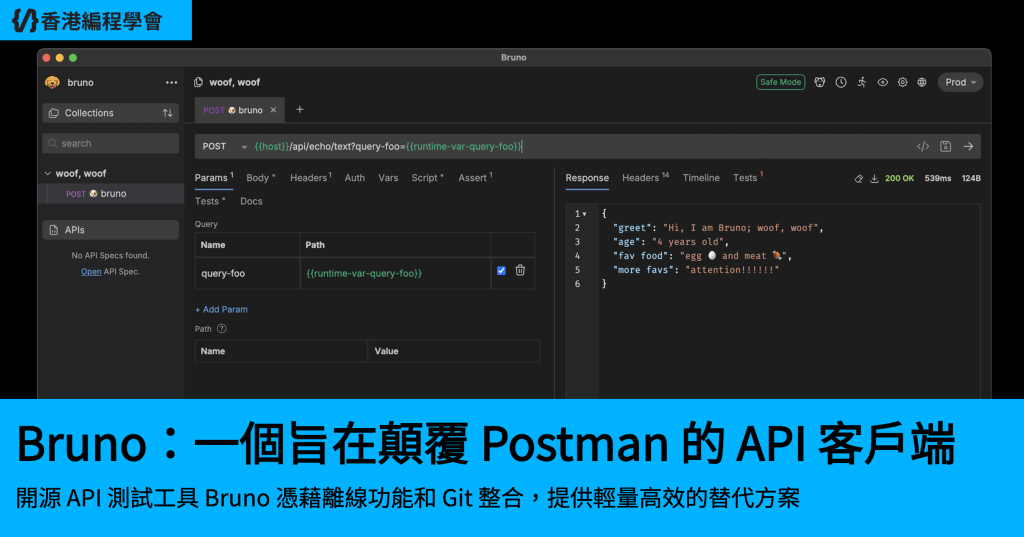Open the API Spec link
Viewport: 1024px width, 537px height.
(x=91, y=271)
